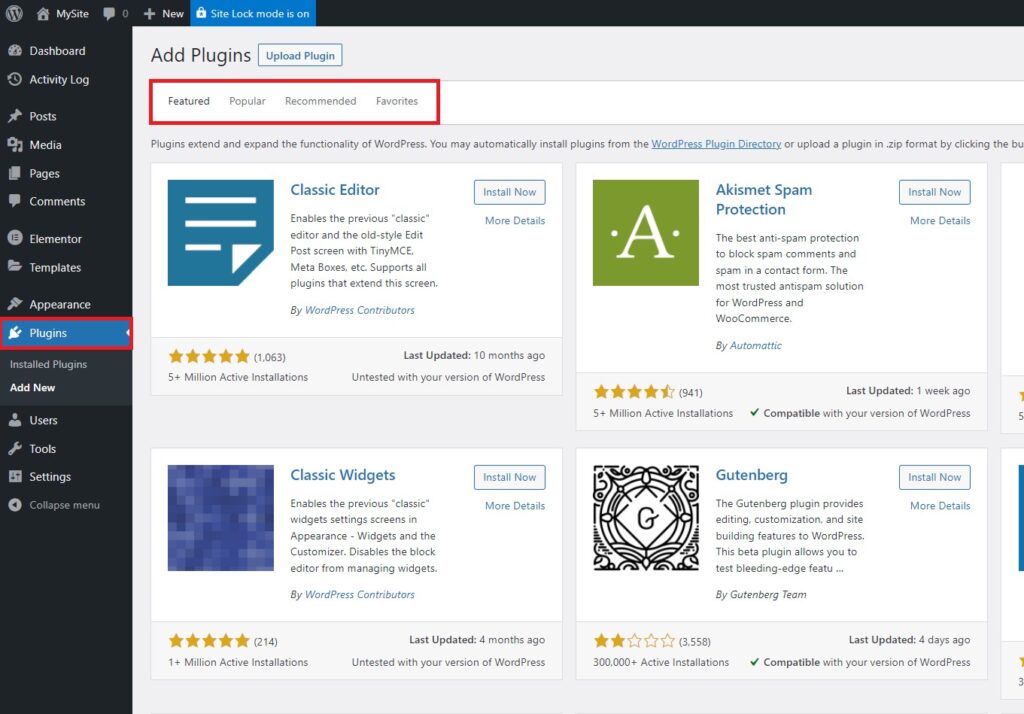1024x714 pixels.
Task: Click the Pages icon in sidebar
Action: click(x=15, y=173)
